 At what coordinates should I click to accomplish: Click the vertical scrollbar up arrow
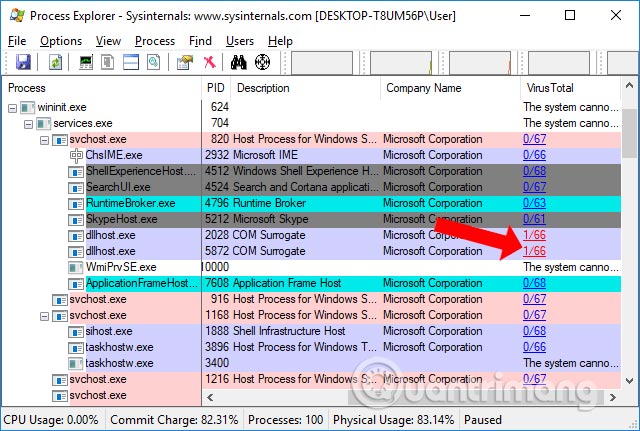(629, 86)
